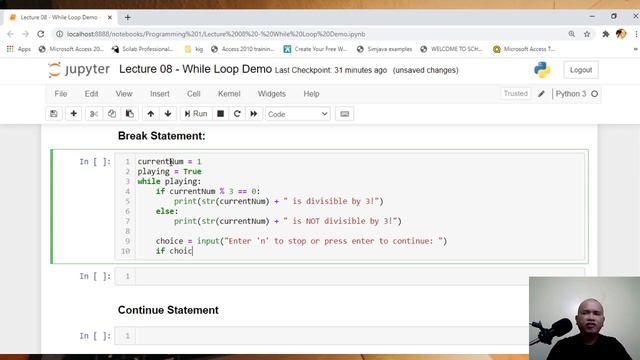This screenshot has height=360, width=640.
Task: Select the Lecture 08 - While Loop Demo tab
Action: tap(59, 18)
